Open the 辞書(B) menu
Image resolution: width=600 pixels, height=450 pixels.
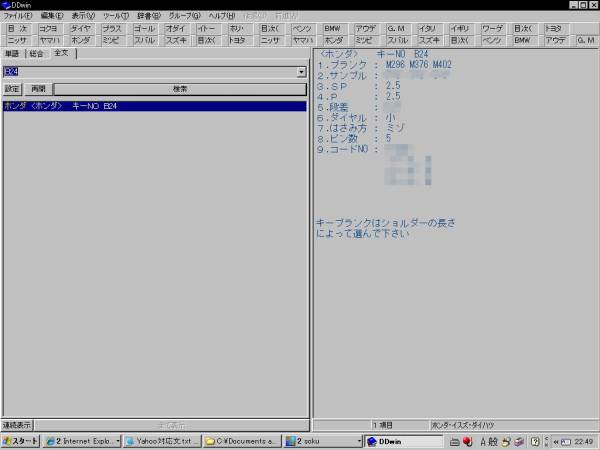149,16
